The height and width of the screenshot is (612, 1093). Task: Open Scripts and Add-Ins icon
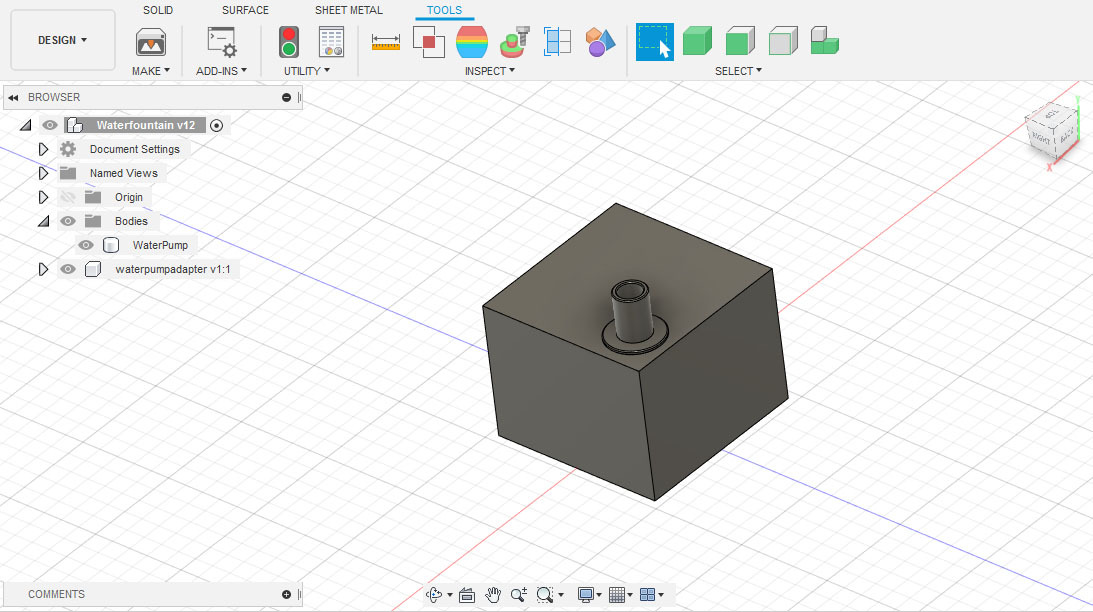tap(222, 43)
